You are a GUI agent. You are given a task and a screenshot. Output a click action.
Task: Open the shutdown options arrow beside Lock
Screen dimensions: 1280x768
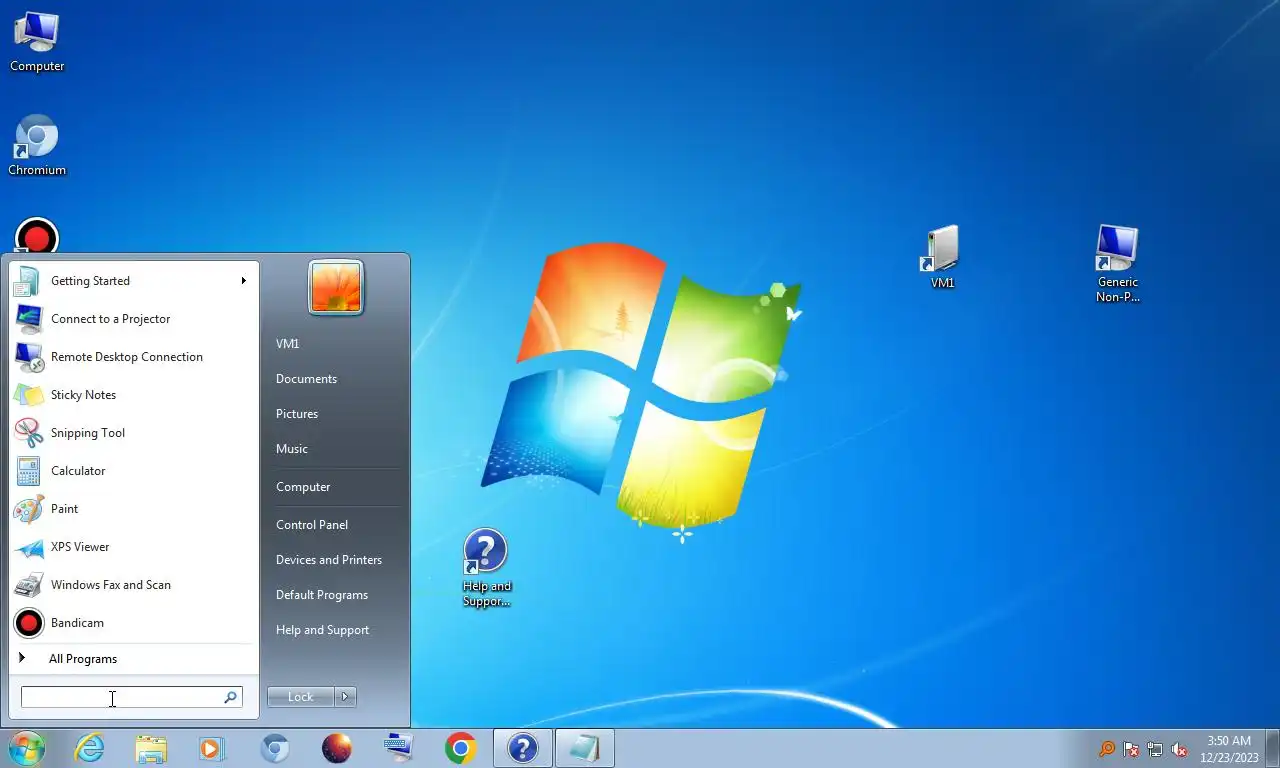point(345,697)
